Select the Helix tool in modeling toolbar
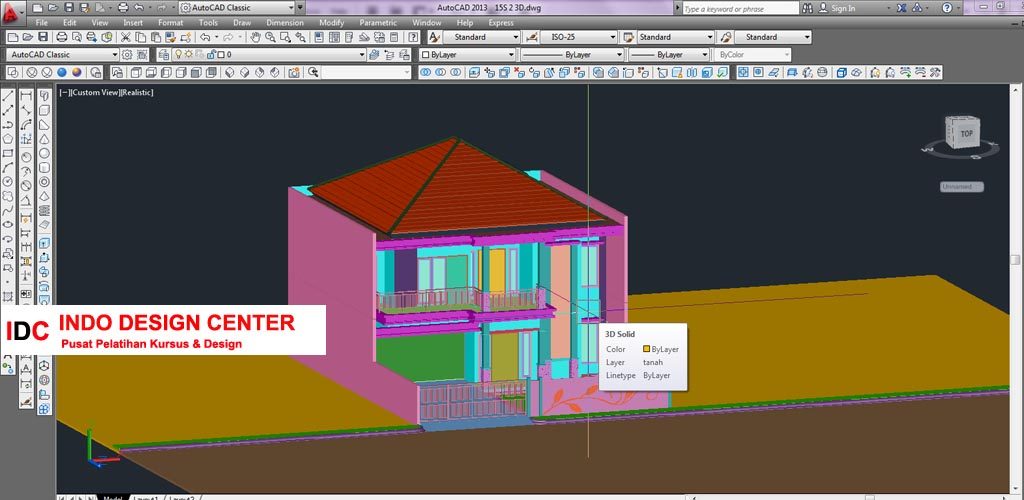 [x=44, y=210]
